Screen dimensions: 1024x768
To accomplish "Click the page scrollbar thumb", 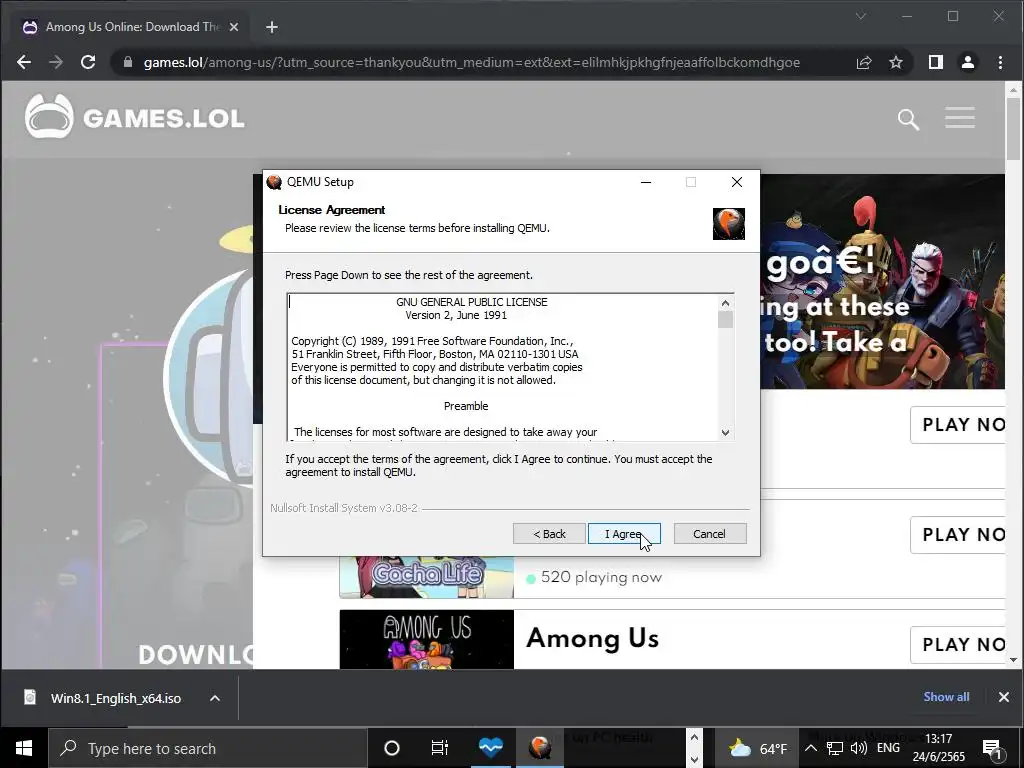I will pos(1013,129).
